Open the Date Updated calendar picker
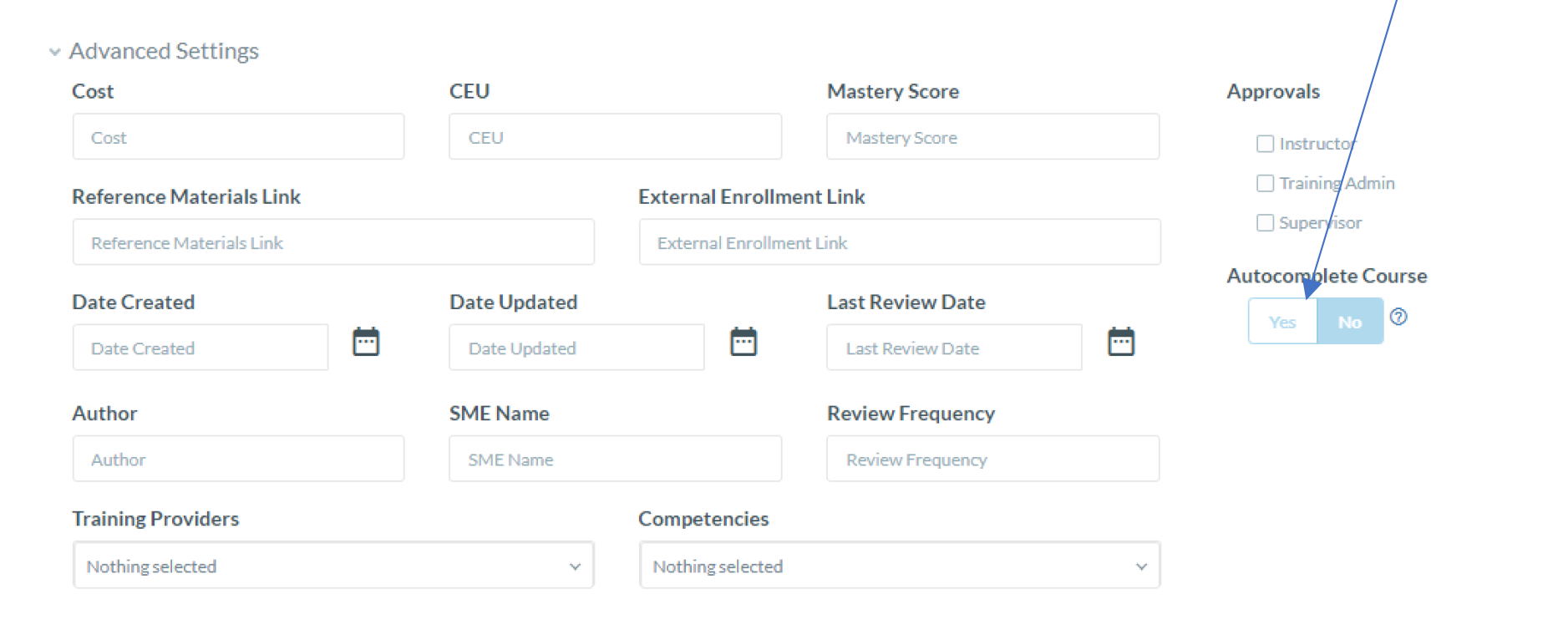 [x=743, y=342]
